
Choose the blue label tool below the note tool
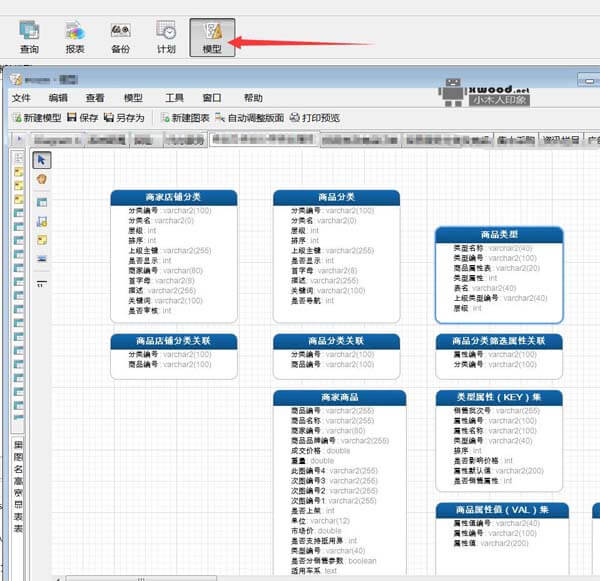(x=42, y=259)
